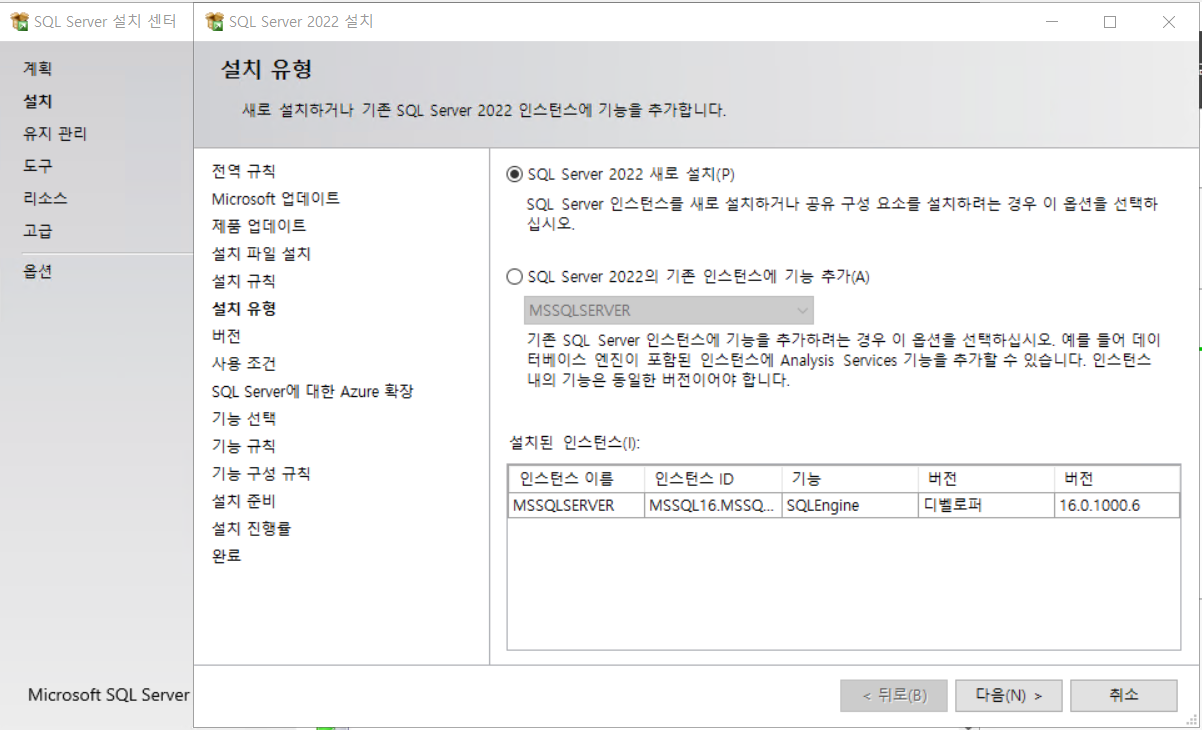
Task: Click the 설치 준비 step
Action: [243, 501]
